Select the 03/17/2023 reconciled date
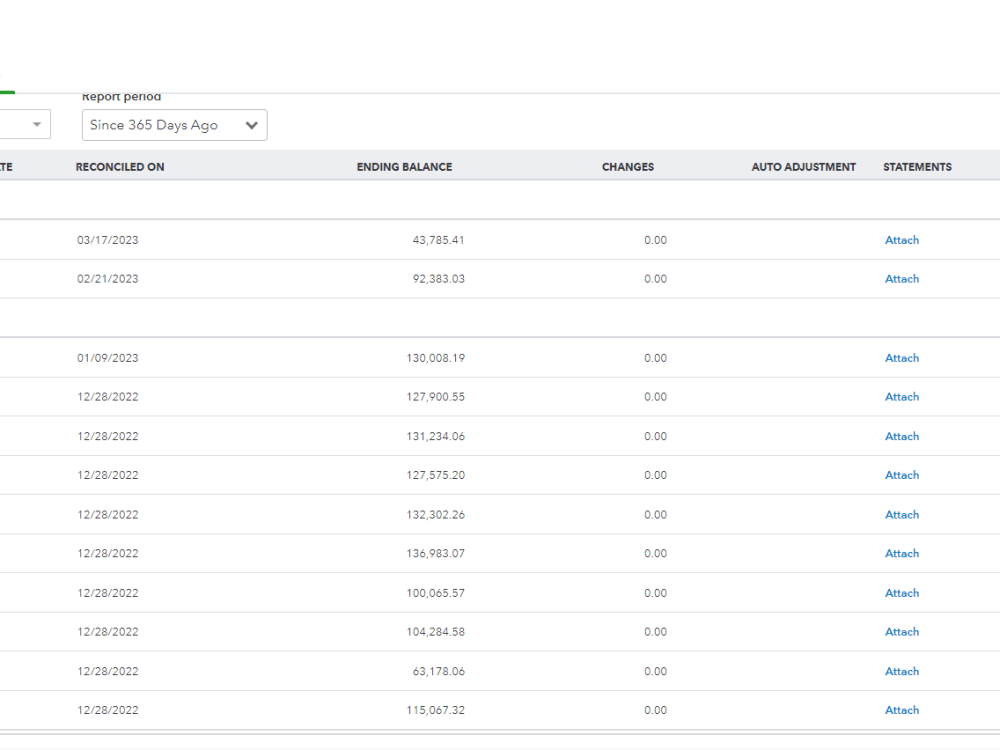 (108, 240)
